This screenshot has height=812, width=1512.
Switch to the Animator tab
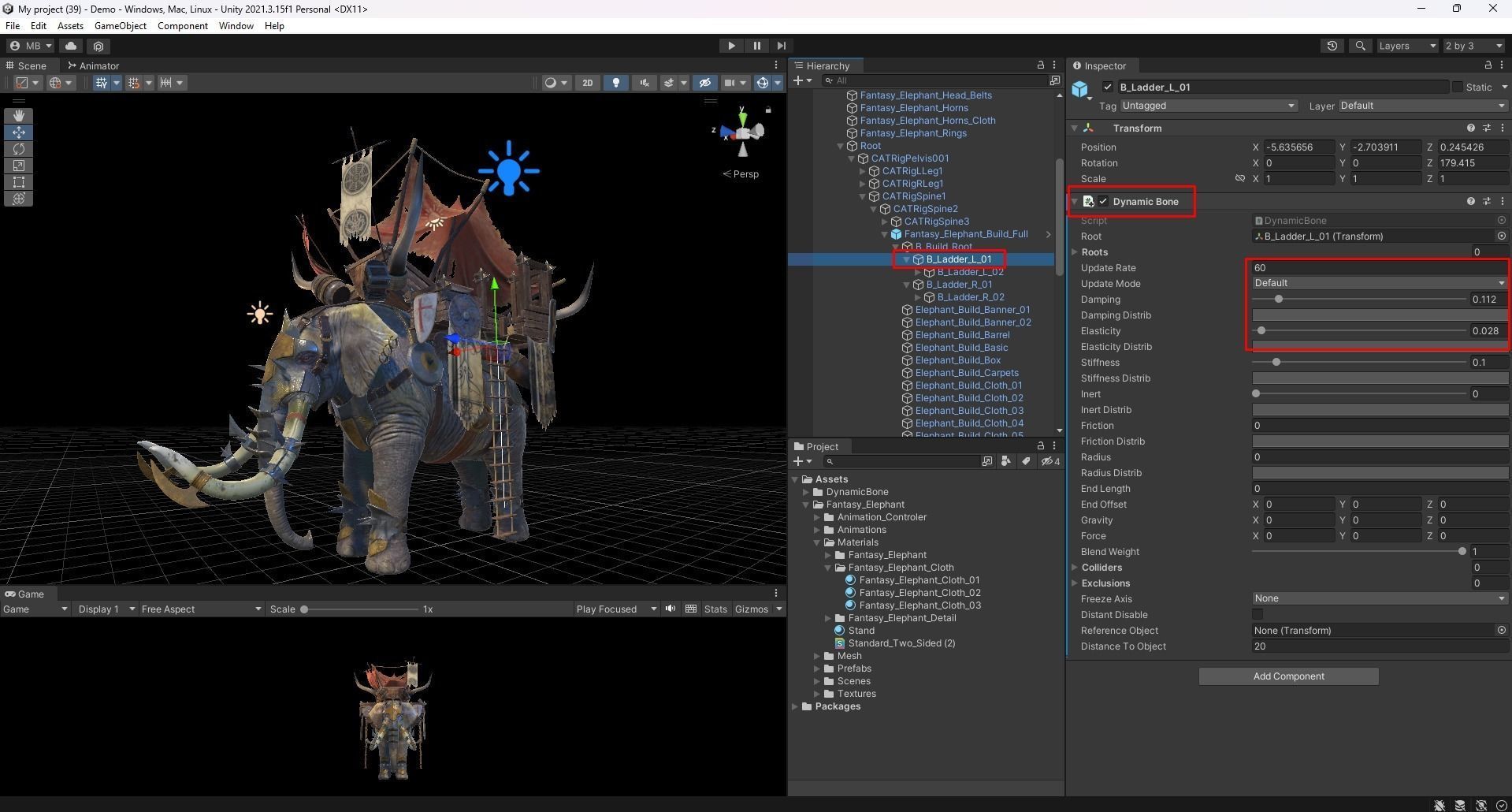coord(93,65)
